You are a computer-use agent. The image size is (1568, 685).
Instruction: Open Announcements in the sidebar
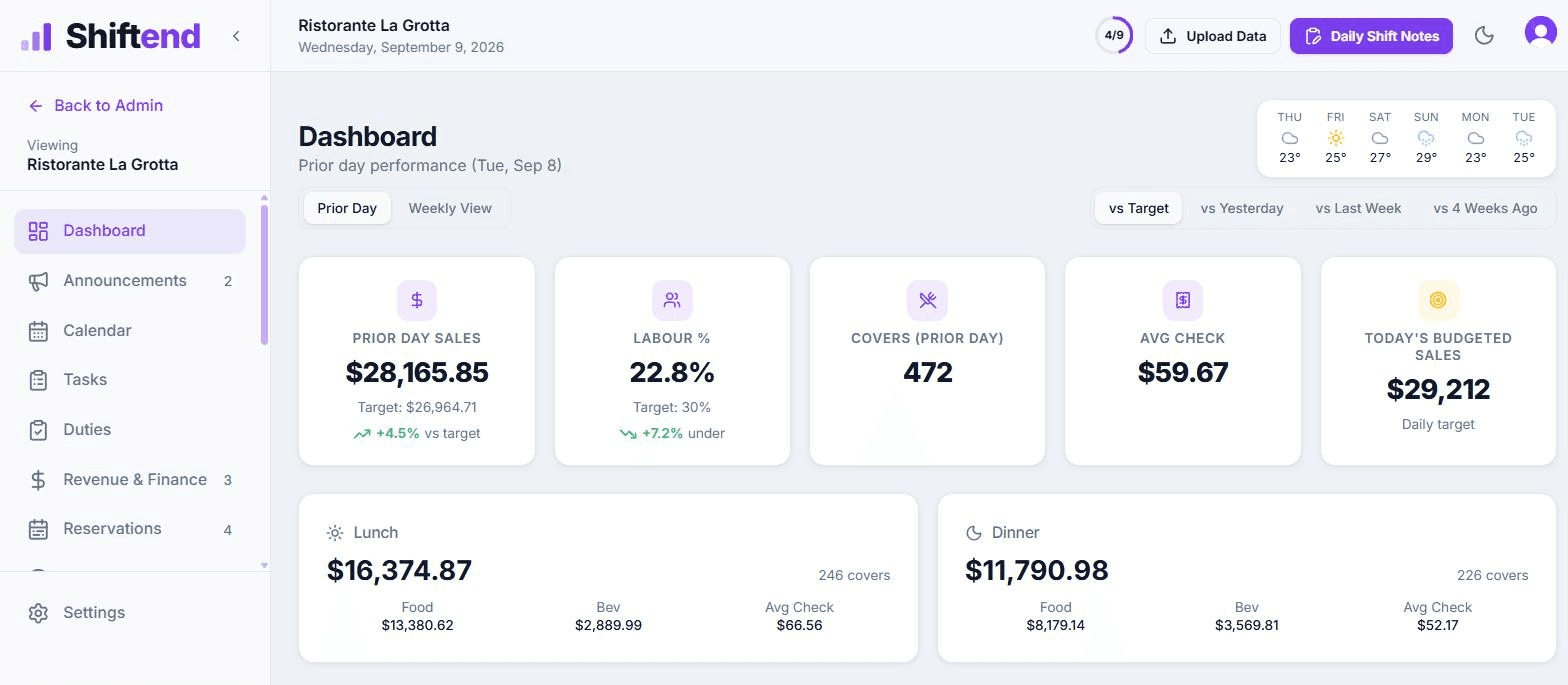[130, 281]
